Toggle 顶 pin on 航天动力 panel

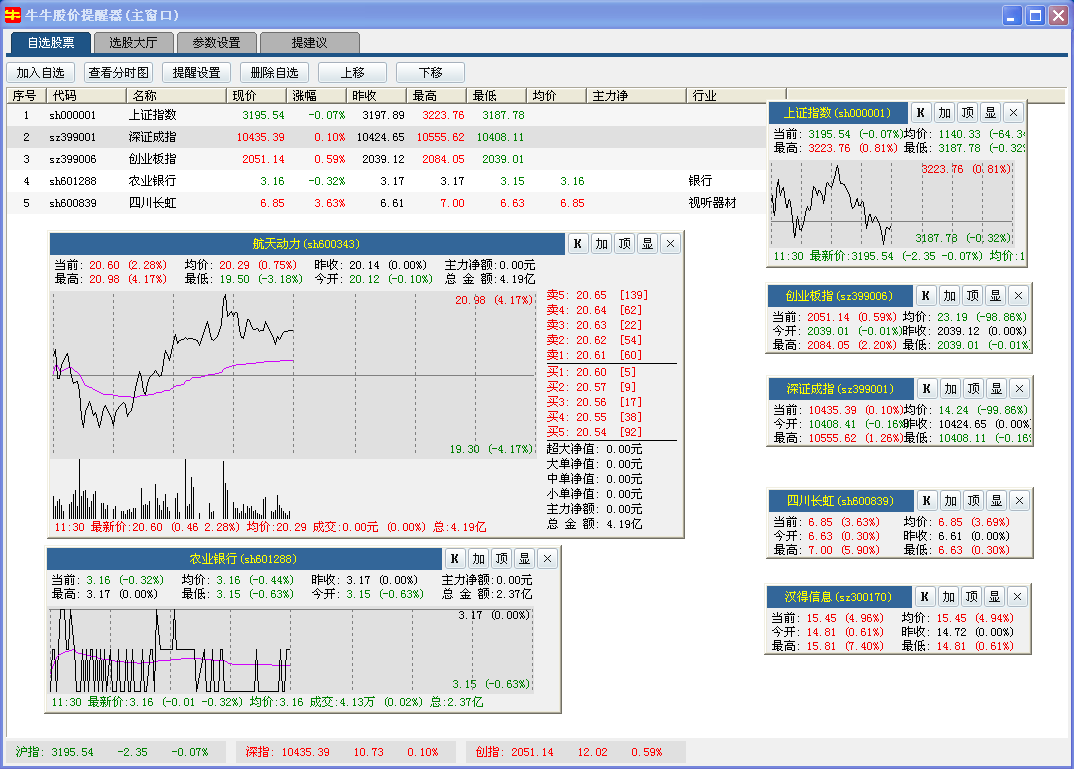624,244
